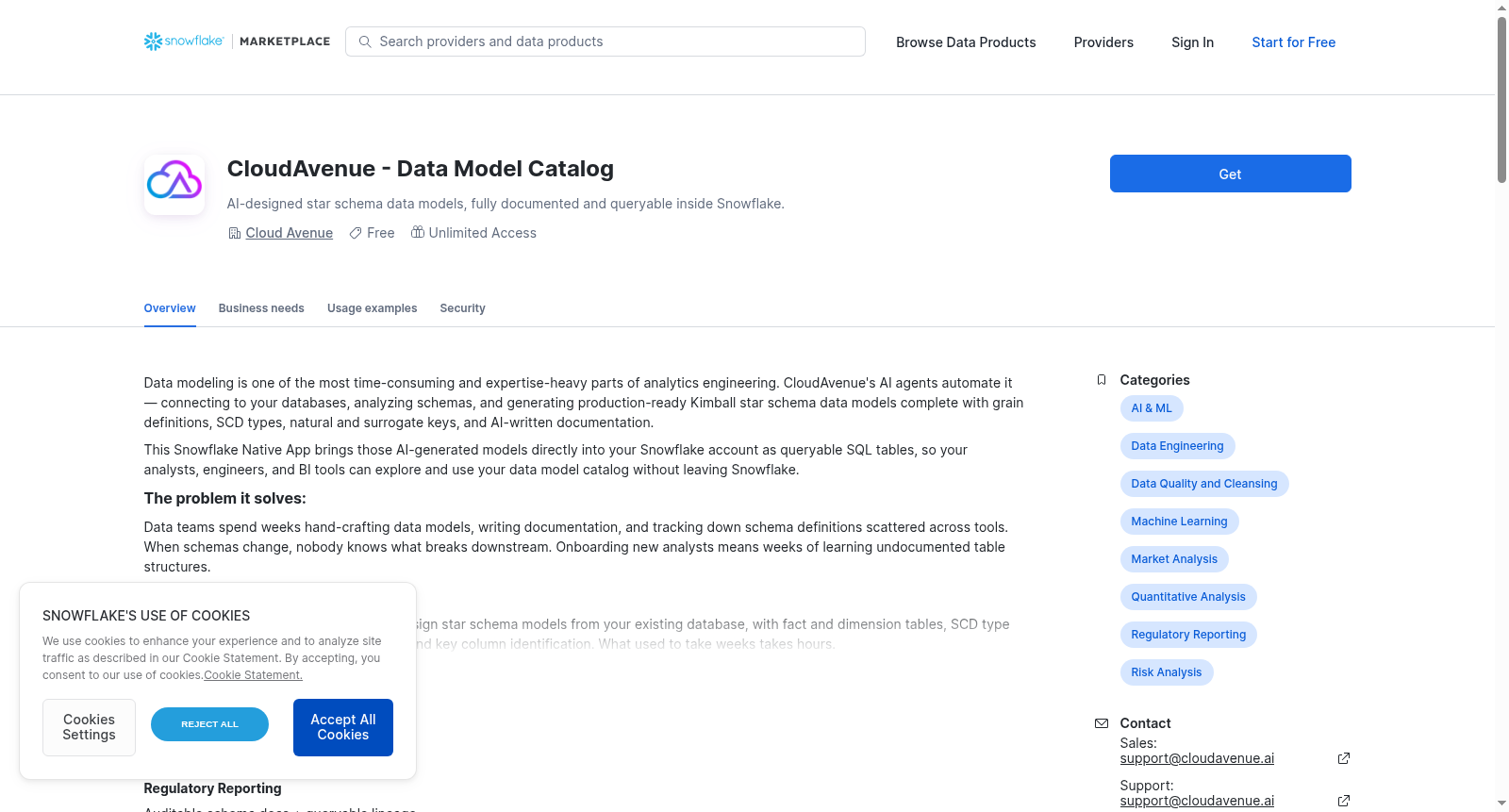This screenshot has height=812, width=1509.
Task: Click the Unlimited Access gift icon
Action: click(x=418, y=232)
